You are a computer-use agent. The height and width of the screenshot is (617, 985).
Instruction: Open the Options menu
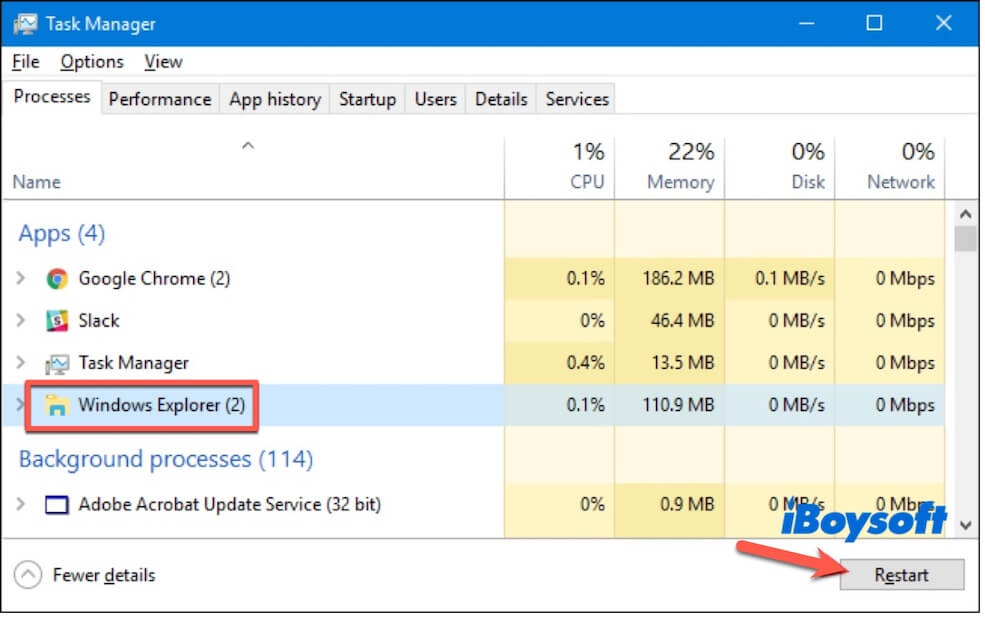pyautogui.click(x=92, y=62)
